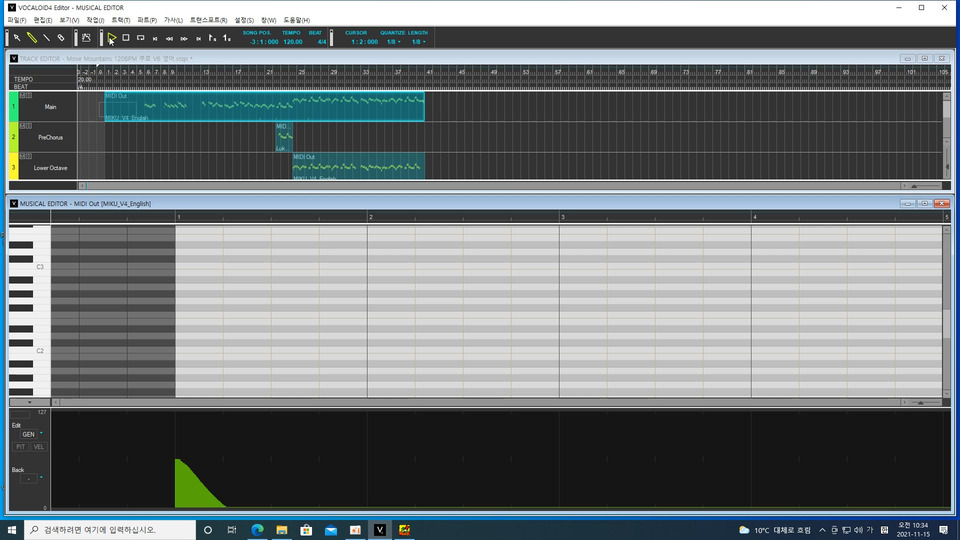Click the start marker flag icon
The image size is (960, 540).
(212, 38)
